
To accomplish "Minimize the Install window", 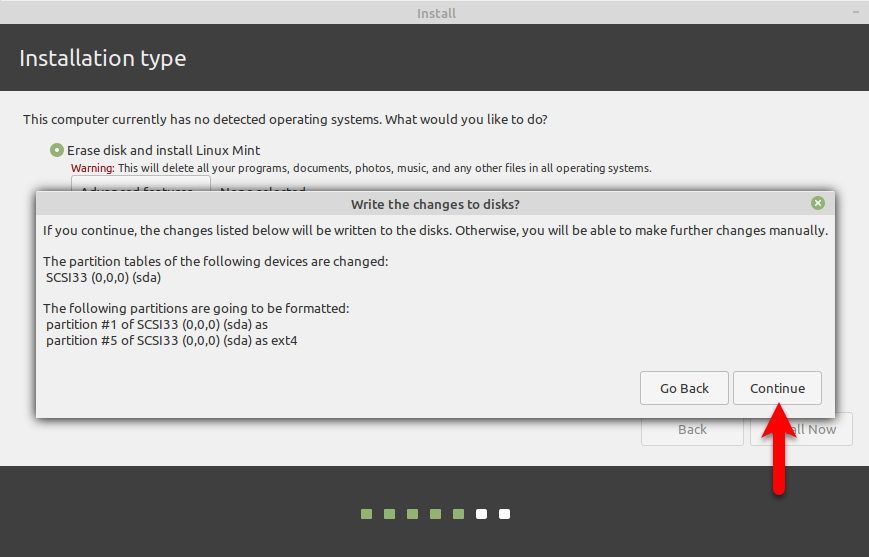I will (856, 12).
